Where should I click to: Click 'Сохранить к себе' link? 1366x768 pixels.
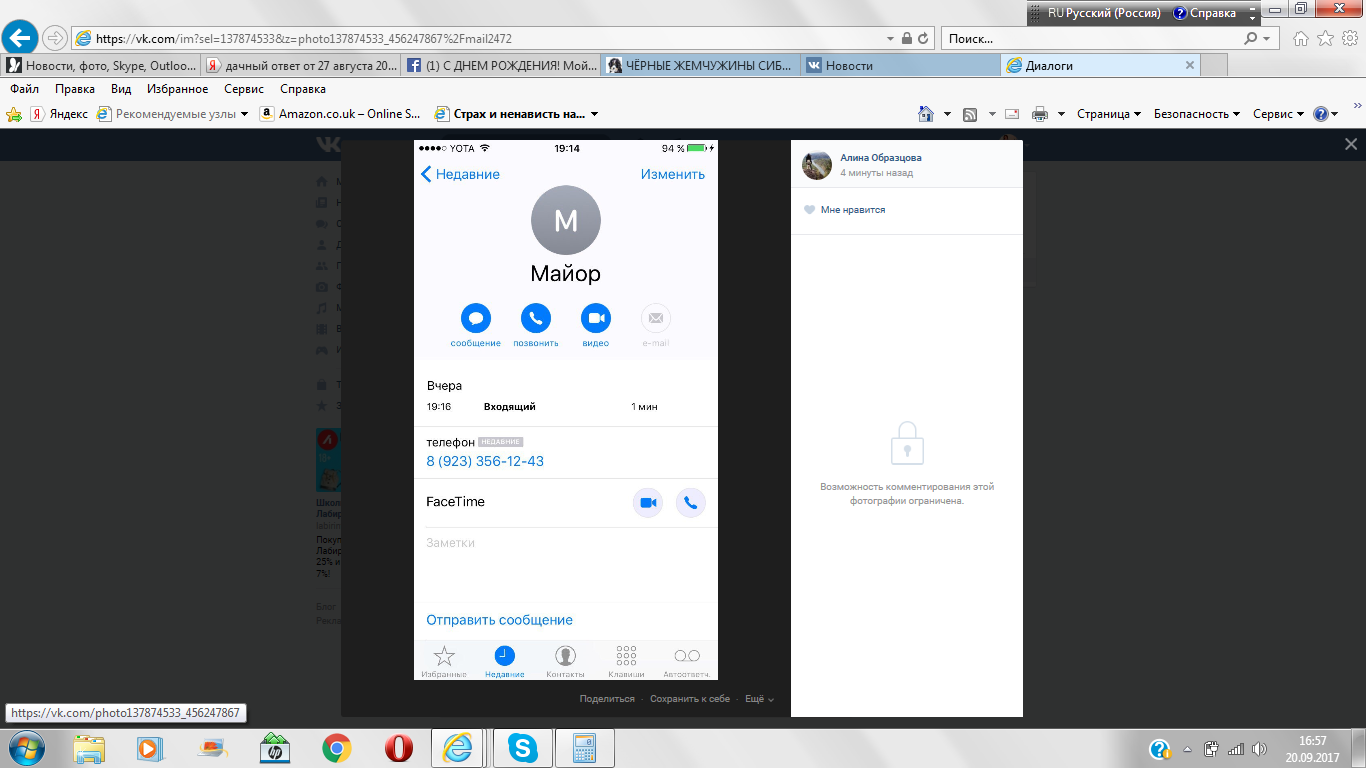pyautogui.click(x=690, y=699)
